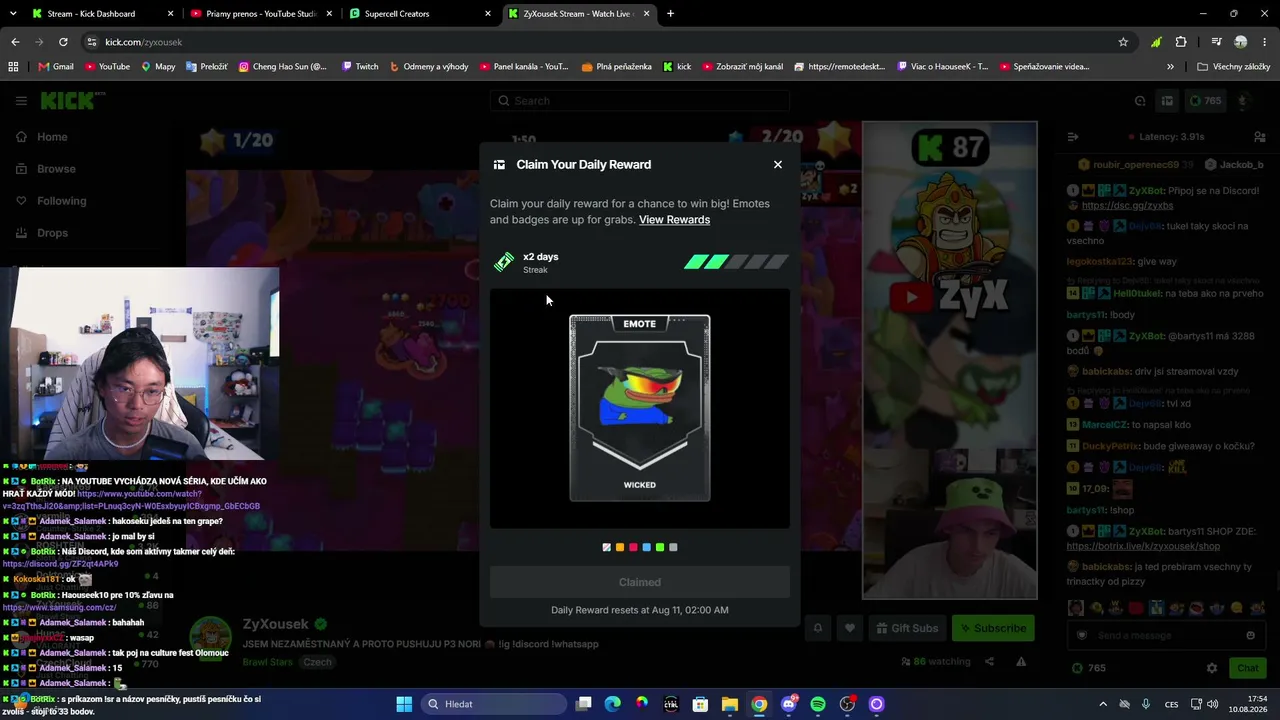Share the stream via share icon
This screenshot has height=720, width=1280.
(989, 661)
